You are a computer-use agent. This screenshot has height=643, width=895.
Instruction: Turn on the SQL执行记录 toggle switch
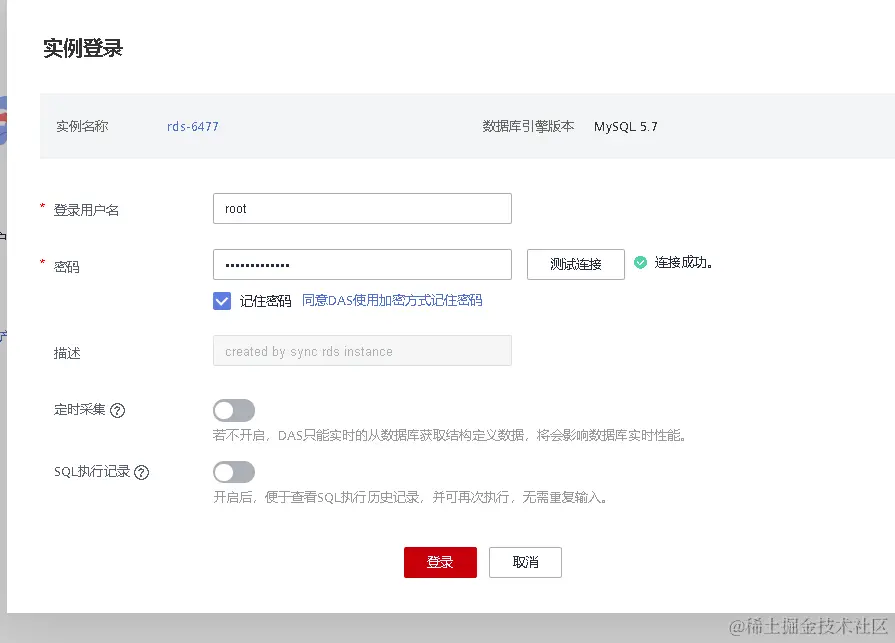[234, 472]
